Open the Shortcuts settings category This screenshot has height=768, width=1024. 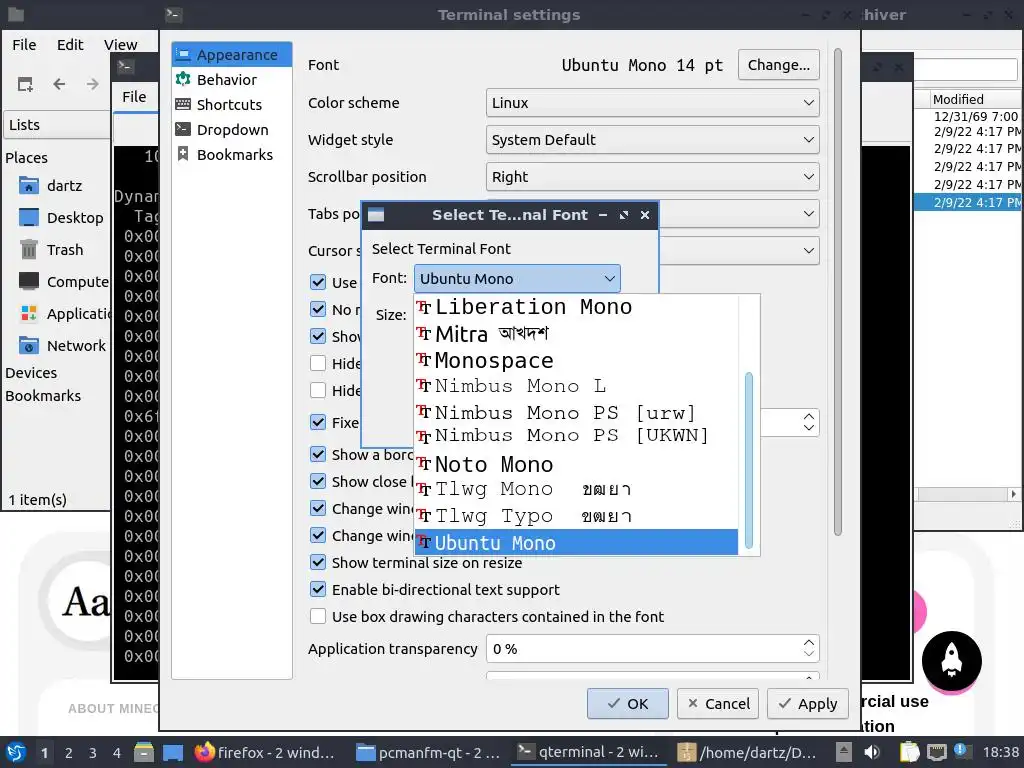pyautogui.click(x=232, y=104)
